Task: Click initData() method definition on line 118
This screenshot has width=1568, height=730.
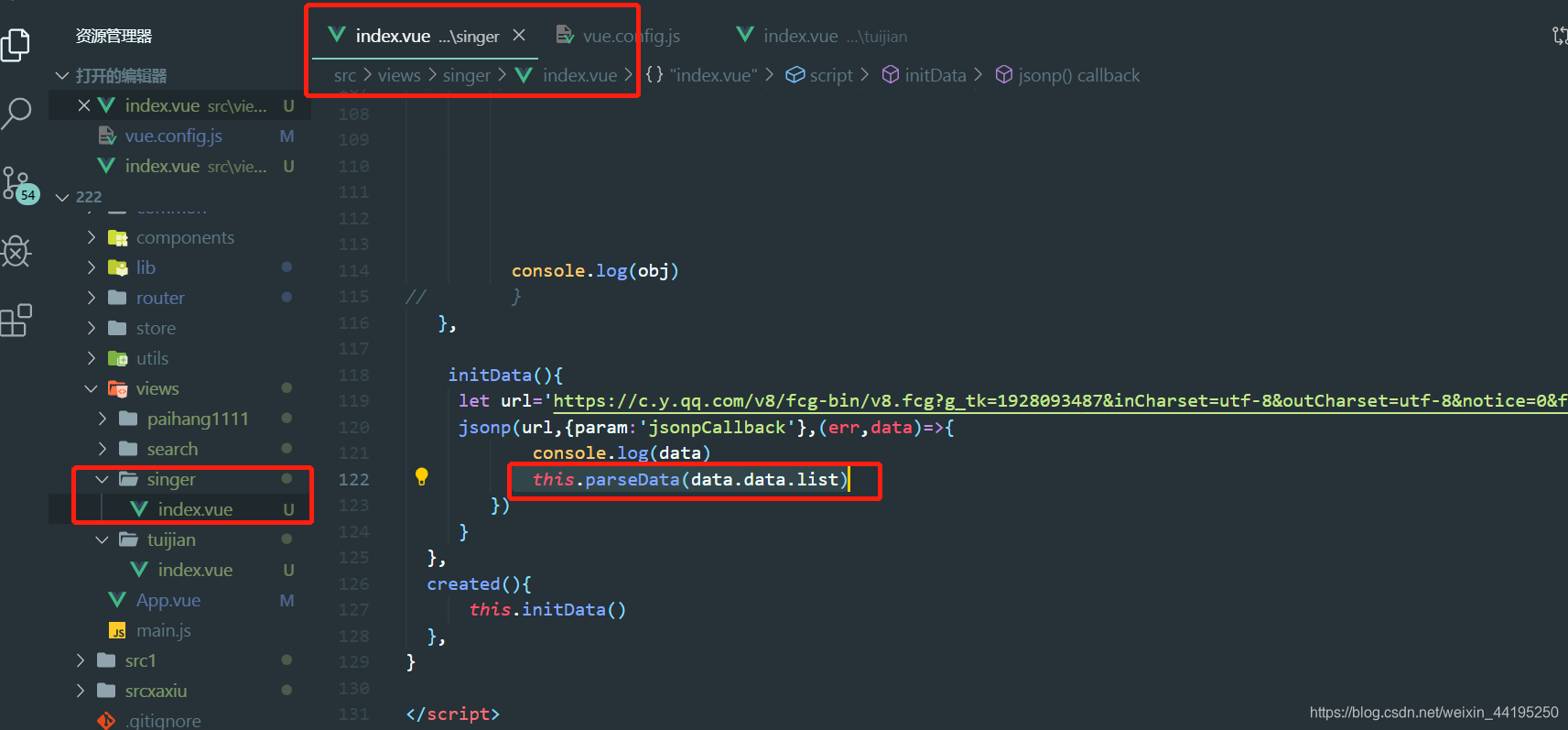Action: 505,375
